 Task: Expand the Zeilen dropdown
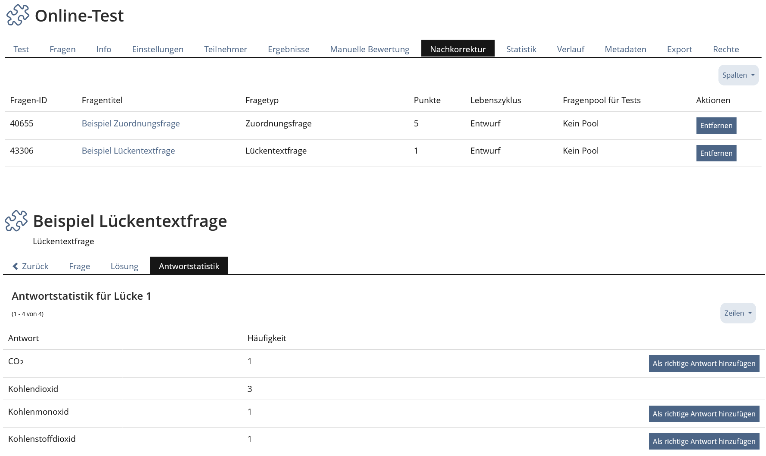point(738,313)
